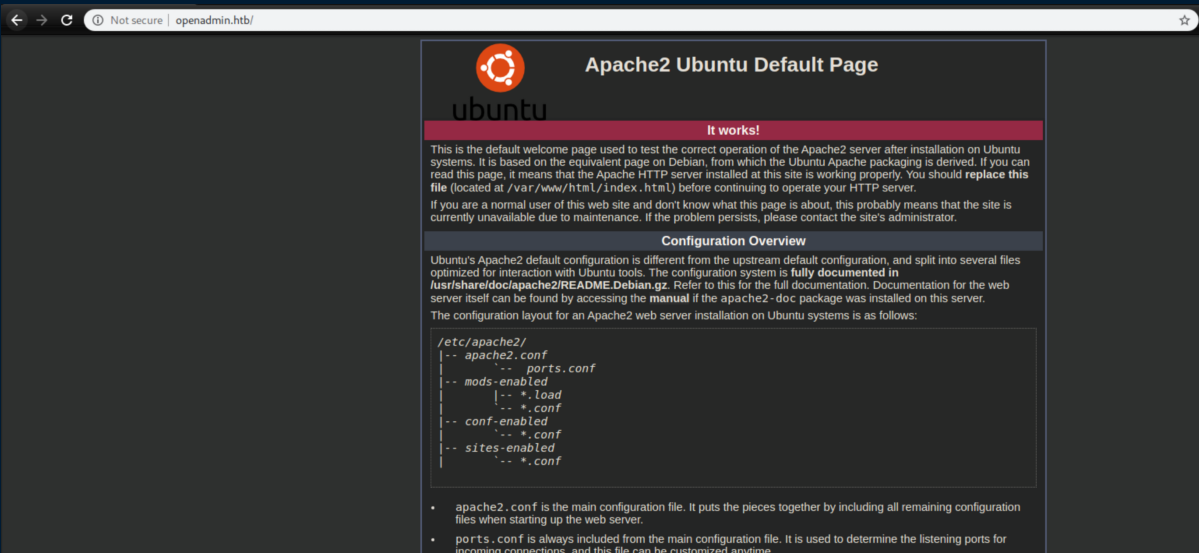
Task: Click the "manual" link in Configuration Overview
Action: click(x=668, y=298)
